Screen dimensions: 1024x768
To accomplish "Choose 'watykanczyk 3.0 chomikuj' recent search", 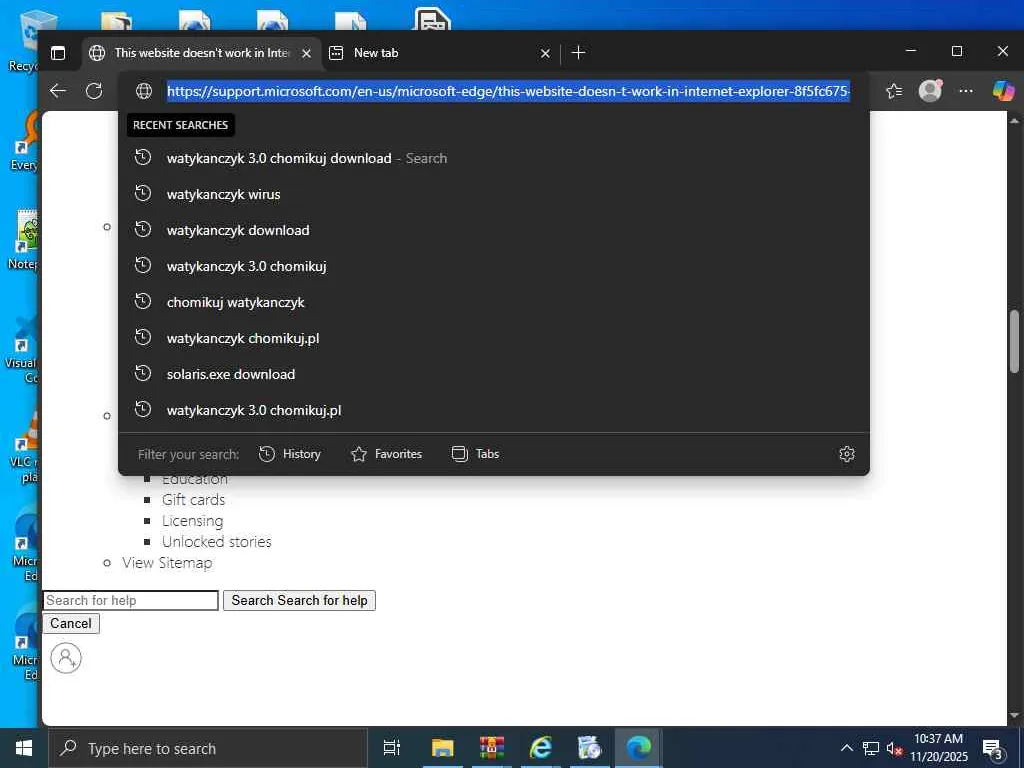I will [494, 266].
